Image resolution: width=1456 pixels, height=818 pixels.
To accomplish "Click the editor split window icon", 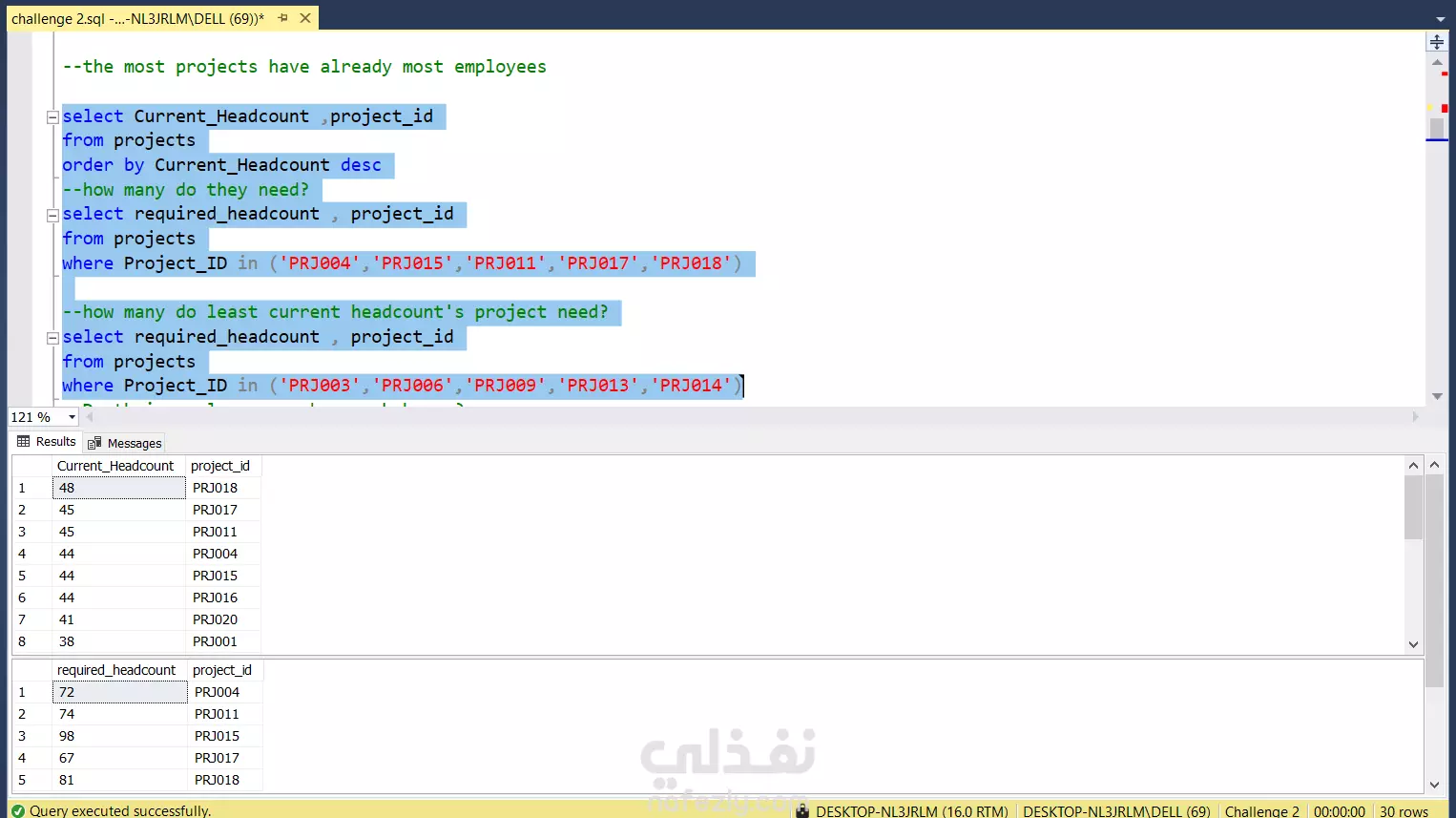I will [x=1437, y=42].
